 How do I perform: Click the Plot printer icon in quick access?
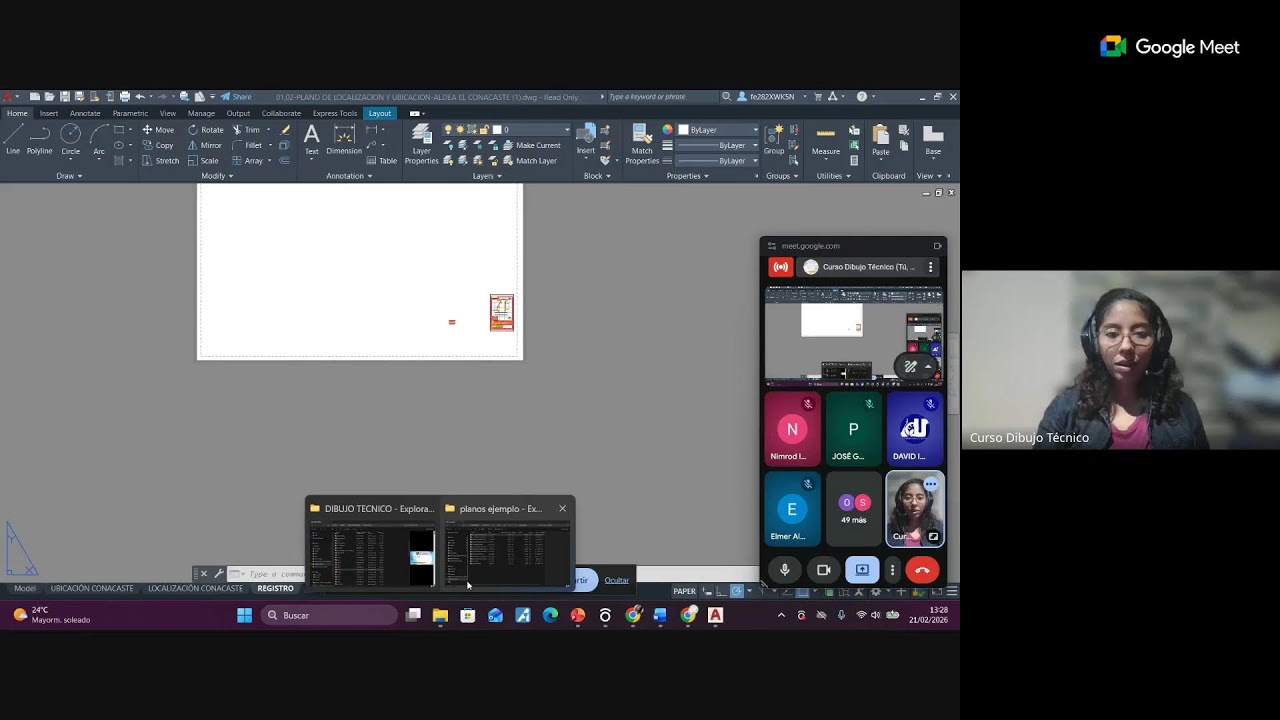(x=125, y=97)
